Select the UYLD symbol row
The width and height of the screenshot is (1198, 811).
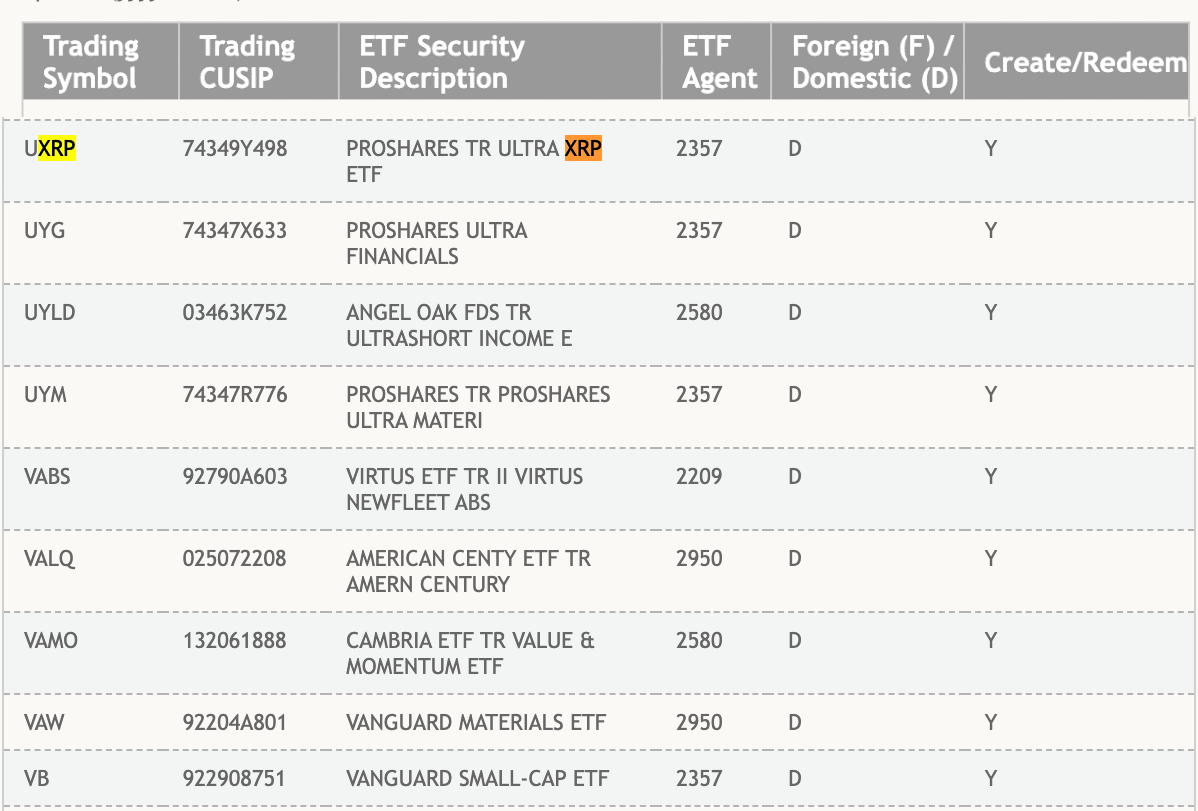[x=49, y=313]
